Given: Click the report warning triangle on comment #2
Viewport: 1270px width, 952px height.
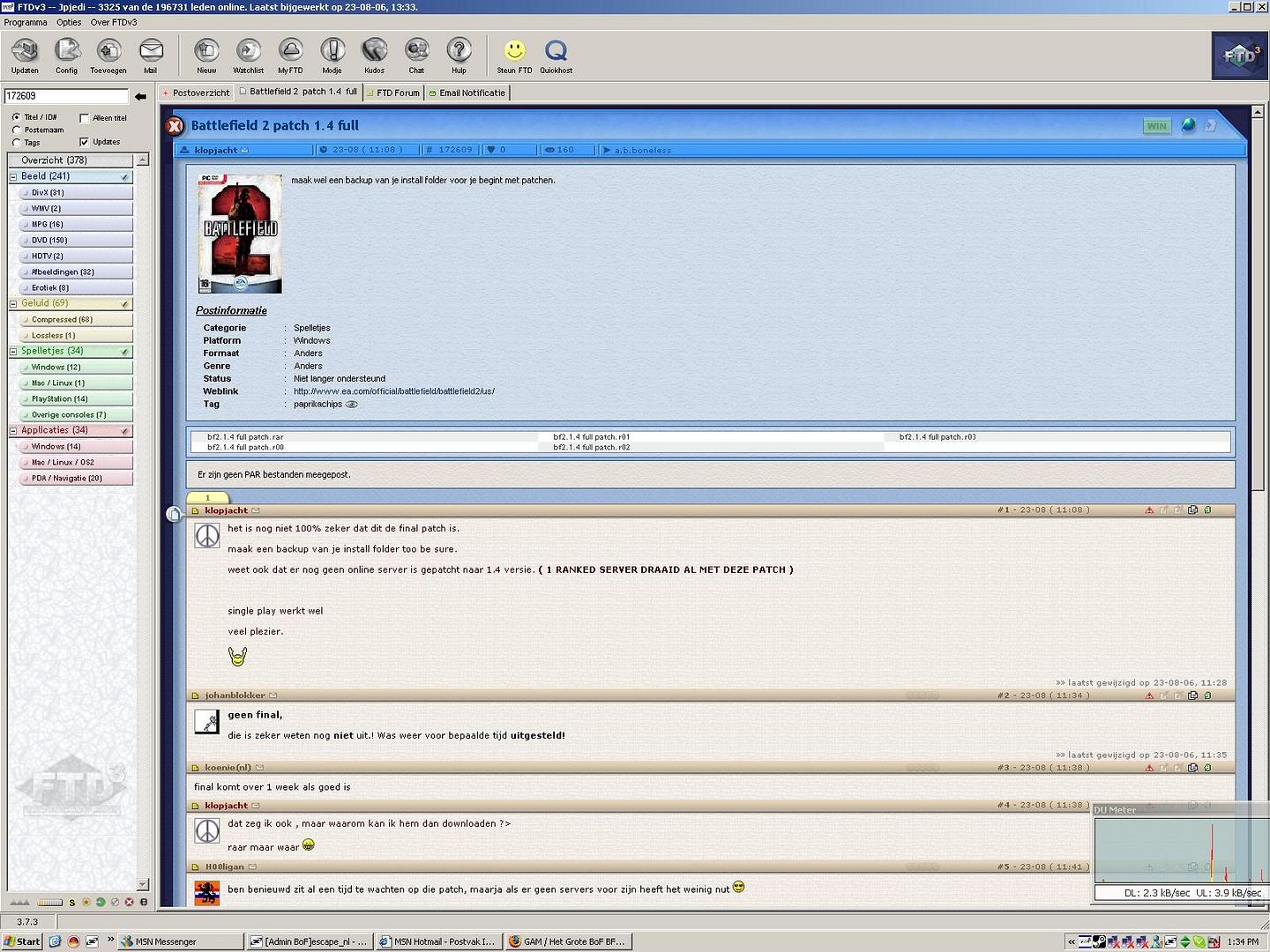Looking at the screenshot, I should point(1149,695).
